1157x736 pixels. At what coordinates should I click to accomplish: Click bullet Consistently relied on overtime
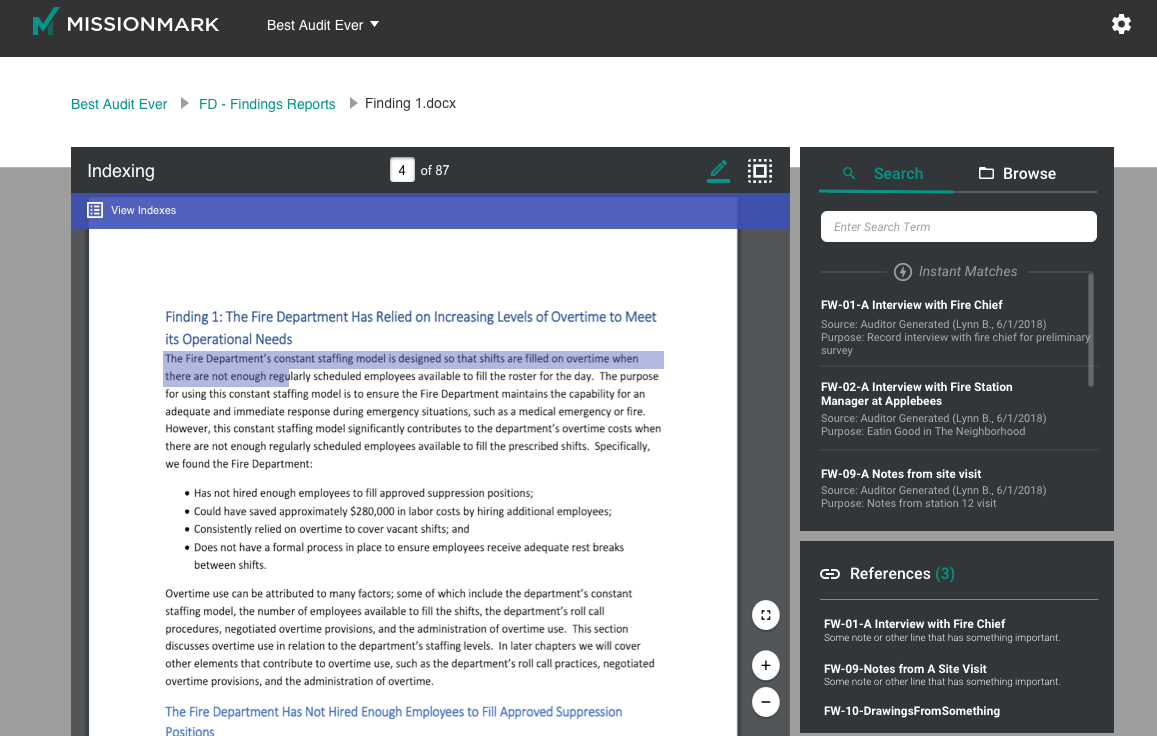331,529
